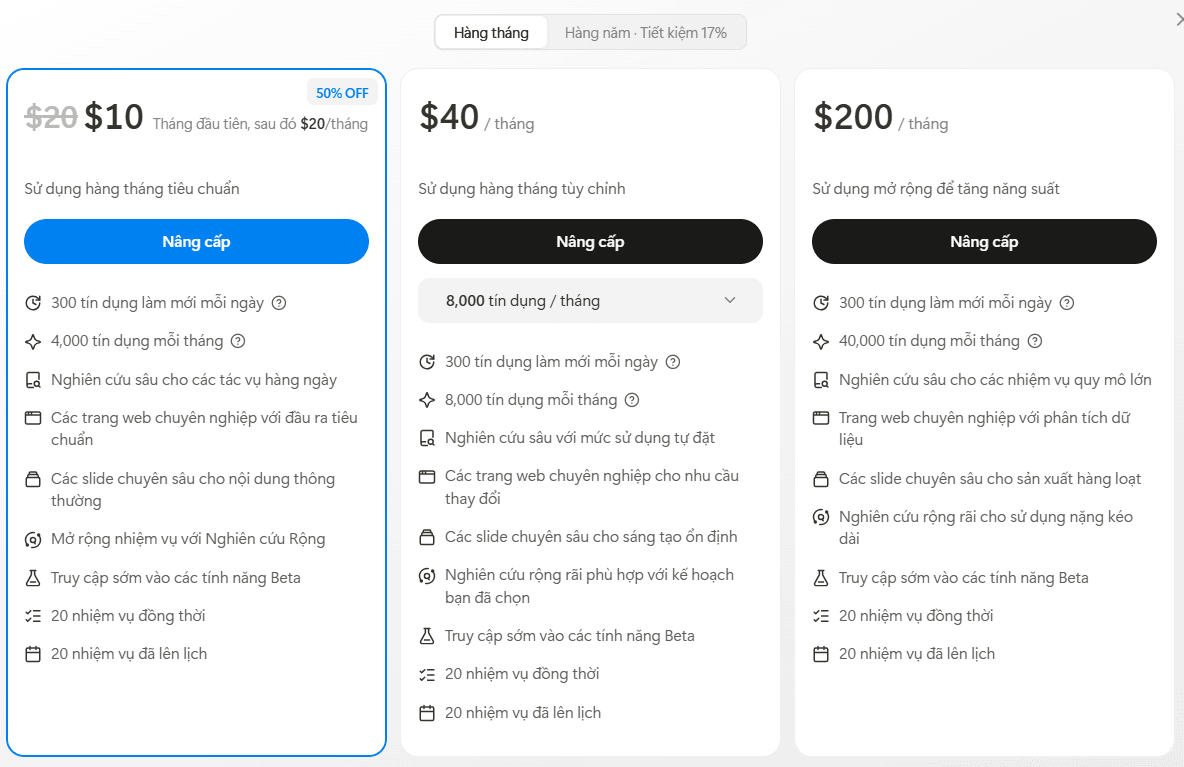The height and width of the screenshot is (767, 1184).
Task: Click help icon beside 300 tín dụng in $200 plan
Action: coord(1067,303)
